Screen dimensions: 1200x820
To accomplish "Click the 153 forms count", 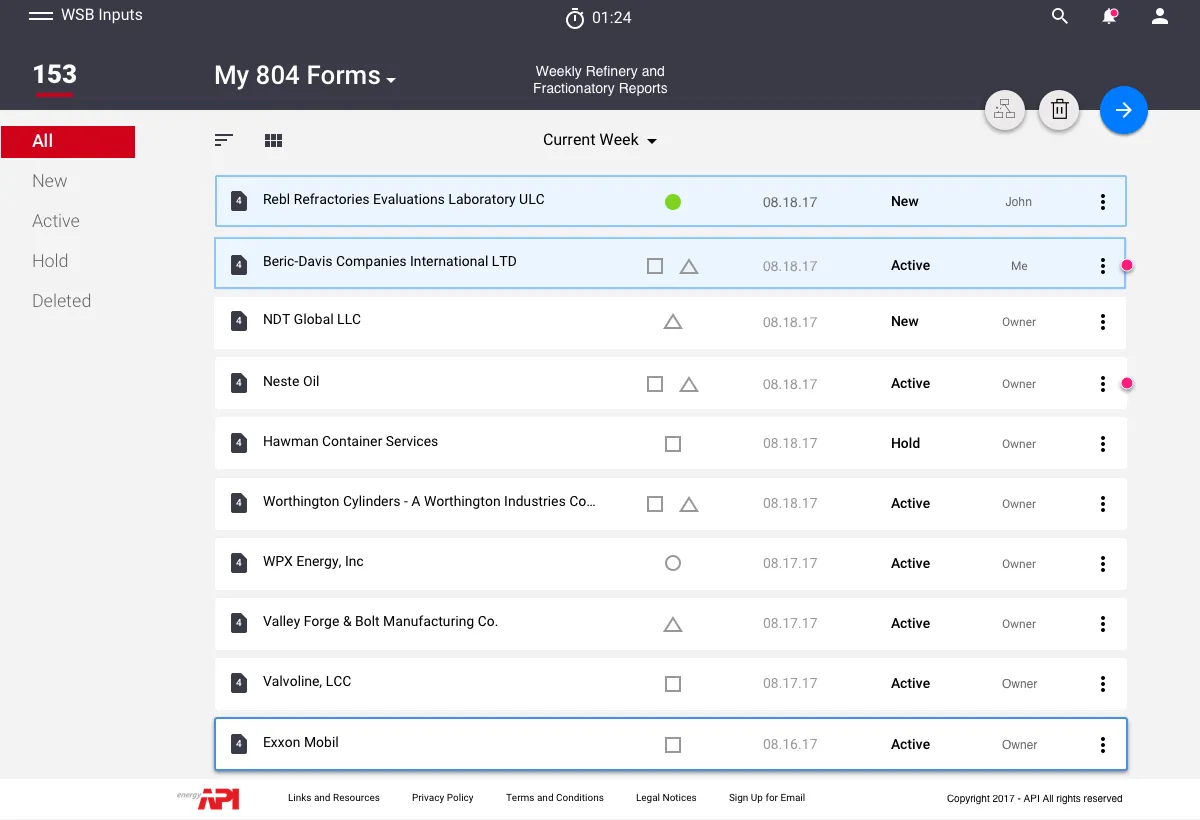I will [54, 75].
